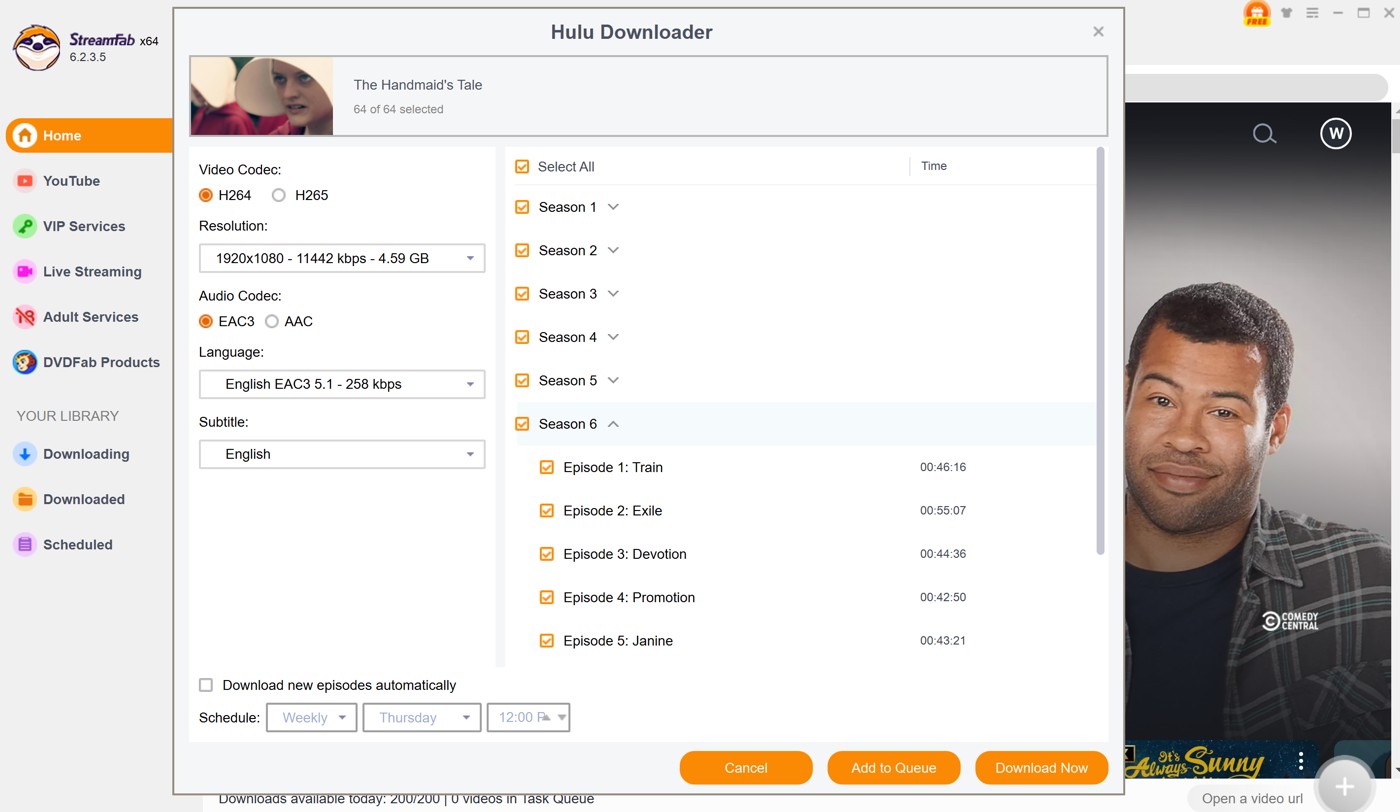Open the Live Streaming label

[x=92, y=271]
